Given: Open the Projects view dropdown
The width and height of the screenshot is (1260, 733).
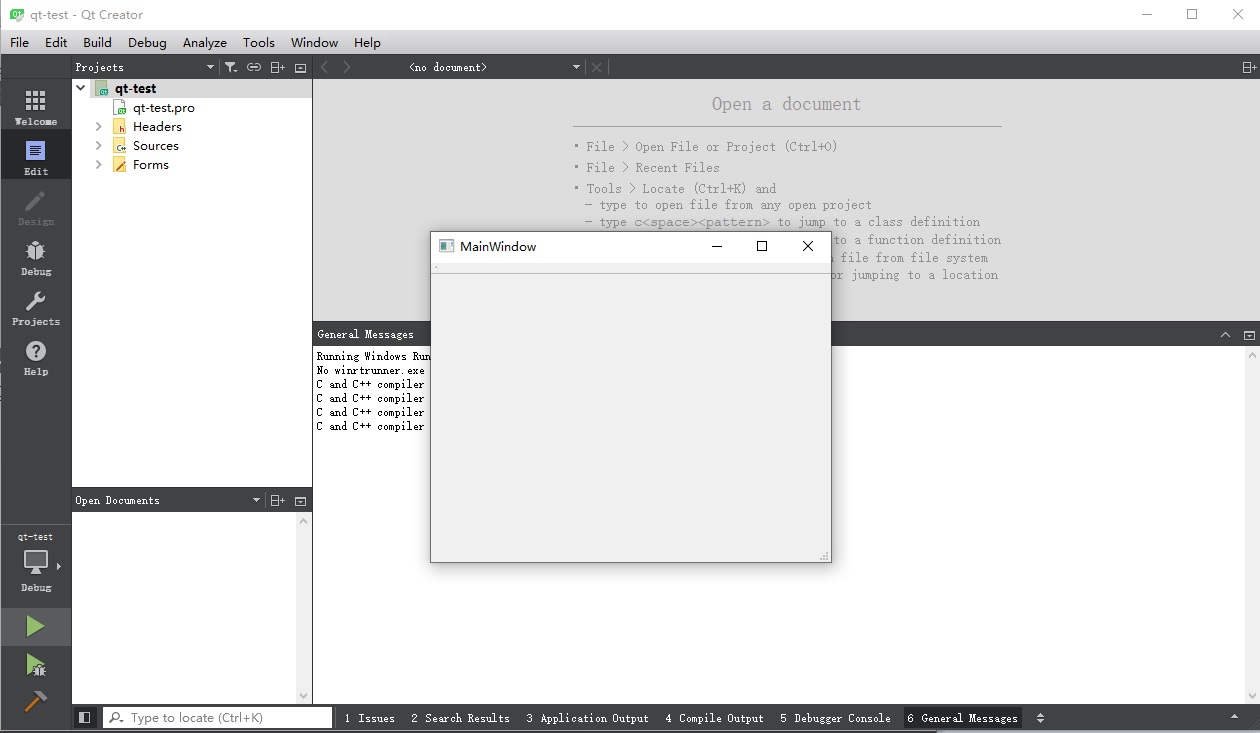Looking at the screenshot, I should coord(210,67).
